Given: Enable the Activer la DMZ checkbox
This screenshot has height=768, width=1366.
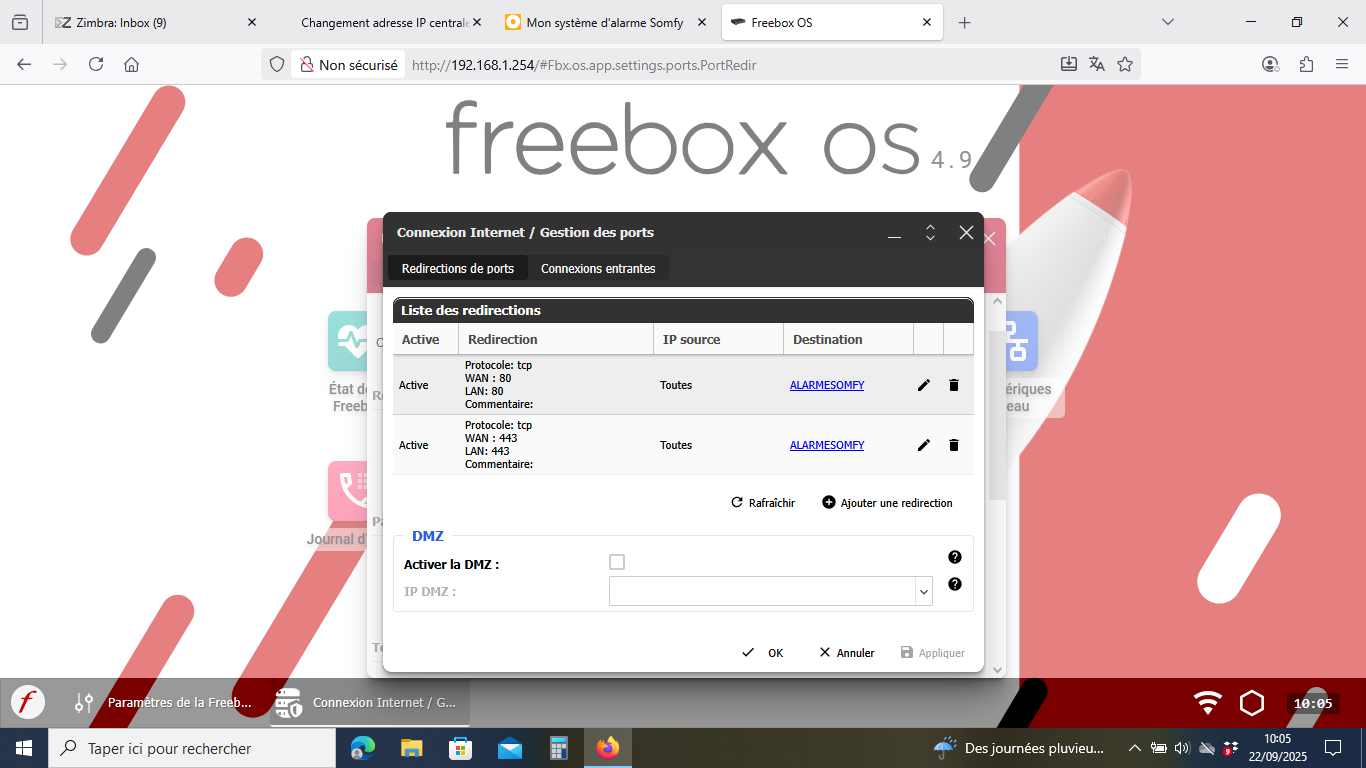Looking at the screenshot, I should [617, 562].
